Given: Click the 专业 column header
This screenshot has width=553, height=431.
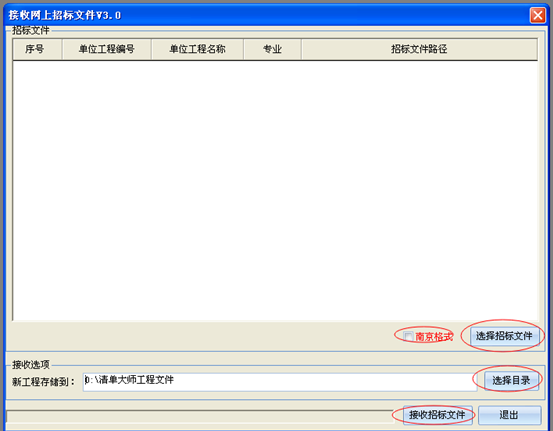Looking at the screenshot, I should coord(272,49).
